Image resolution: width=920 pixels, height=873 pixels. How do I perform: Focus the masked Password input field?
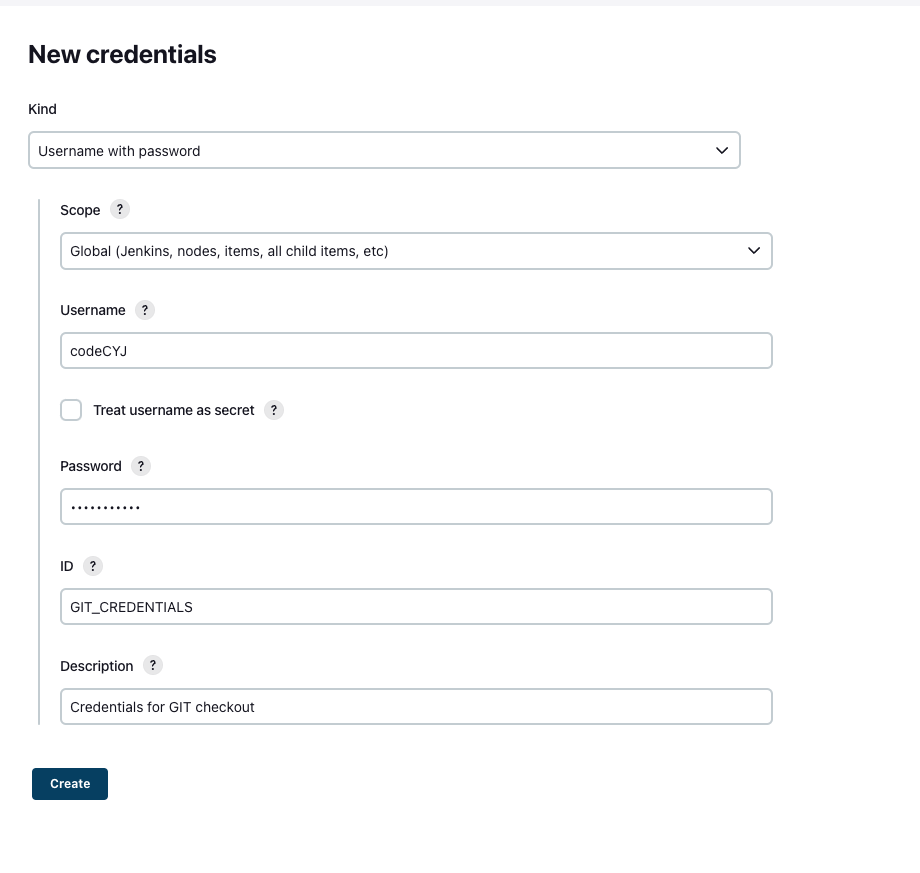[416, 506]
